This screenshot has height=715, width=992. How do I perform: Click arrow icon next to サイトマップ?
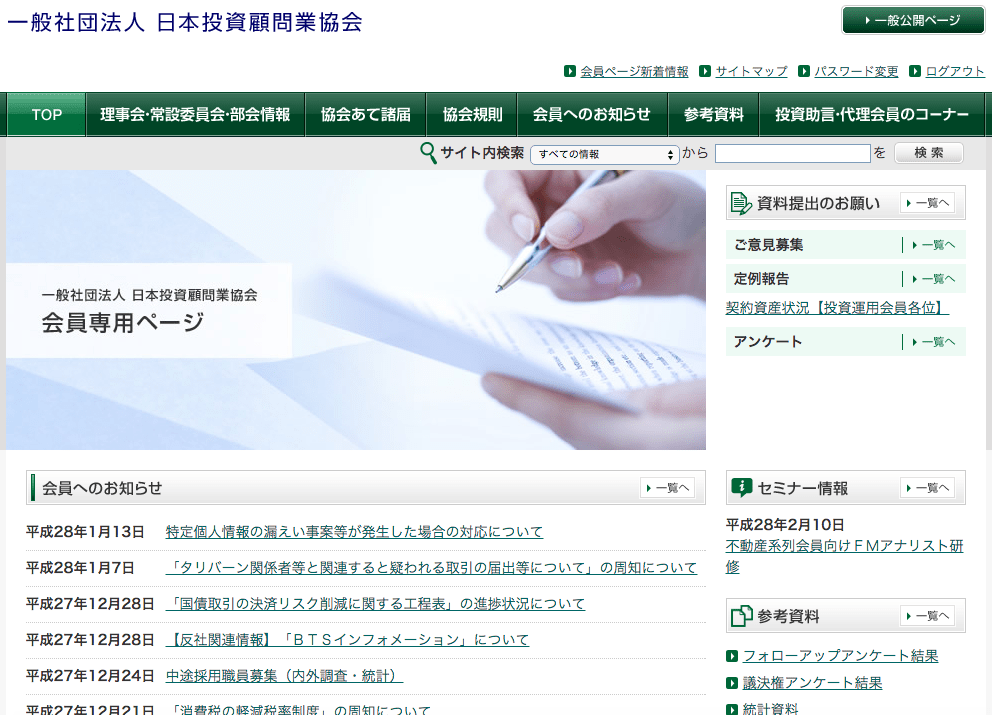[705, 71]
